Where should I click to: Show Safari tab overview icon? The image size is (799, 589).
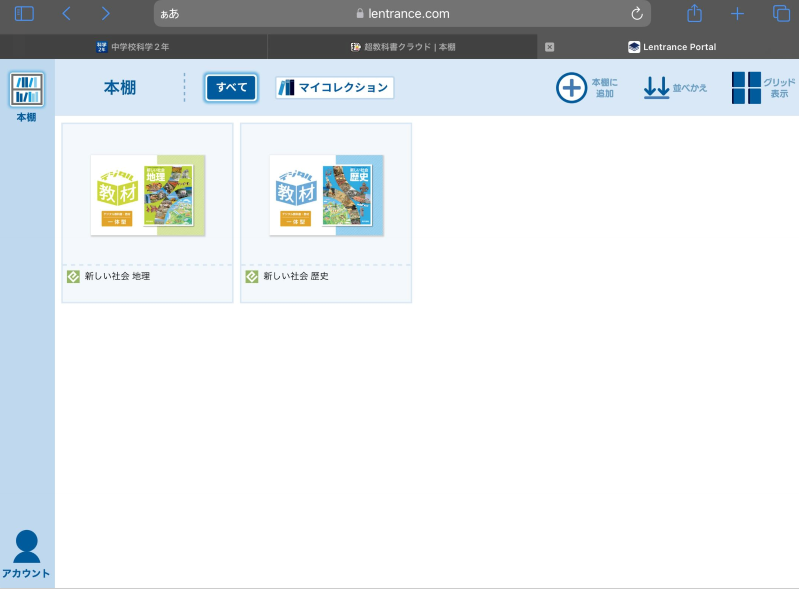(781, 14)
